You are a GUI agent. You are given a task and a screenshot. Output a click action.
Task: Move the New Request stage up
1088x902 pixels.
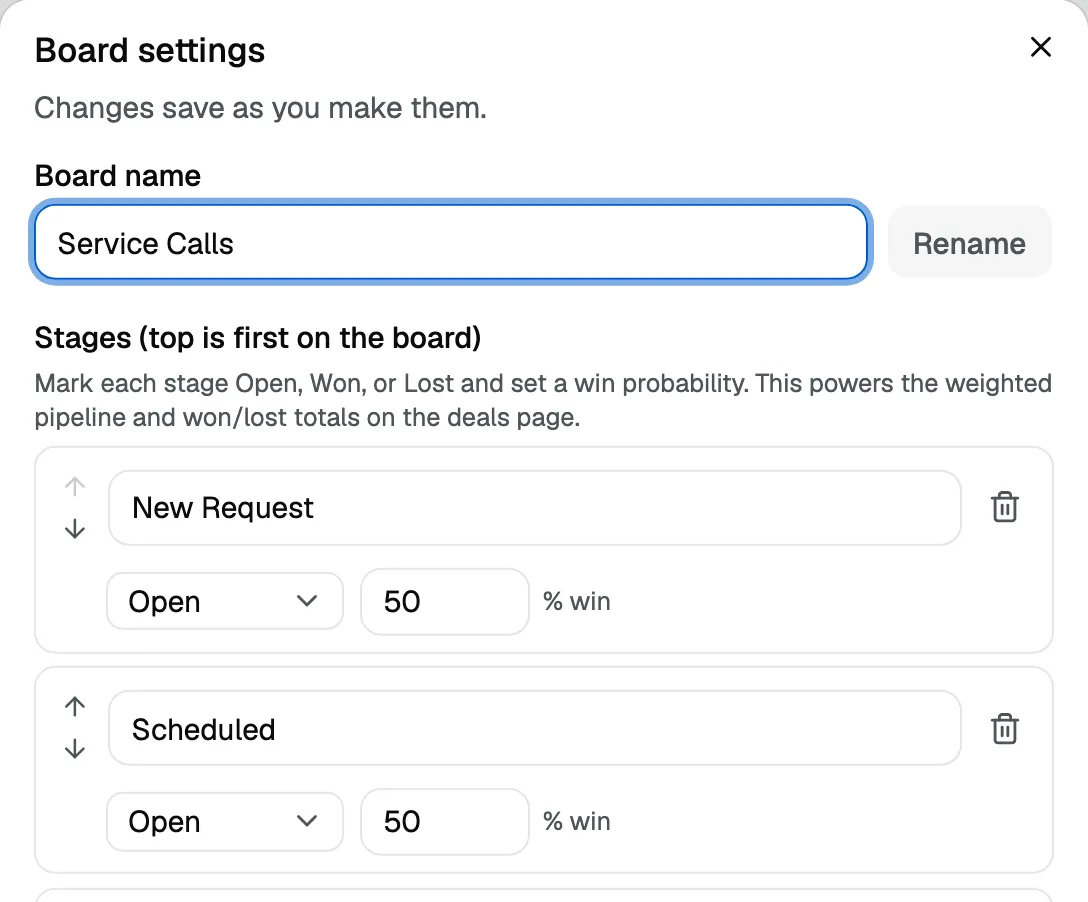[x=75, y=486]
